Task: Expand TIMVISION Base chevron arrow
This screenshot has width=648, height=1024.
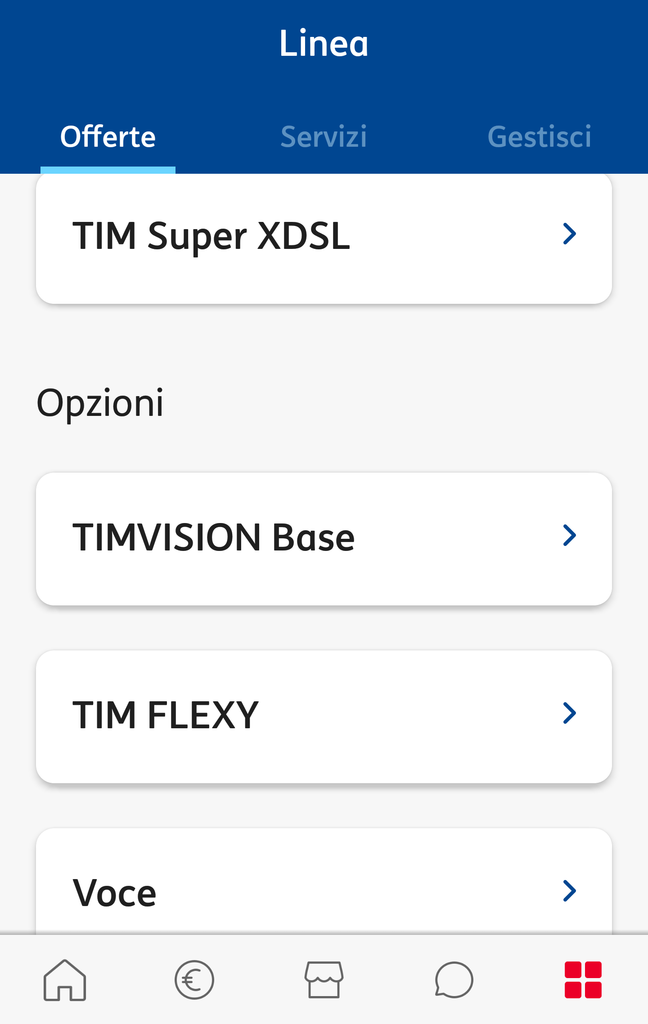Action: [570, 536]
